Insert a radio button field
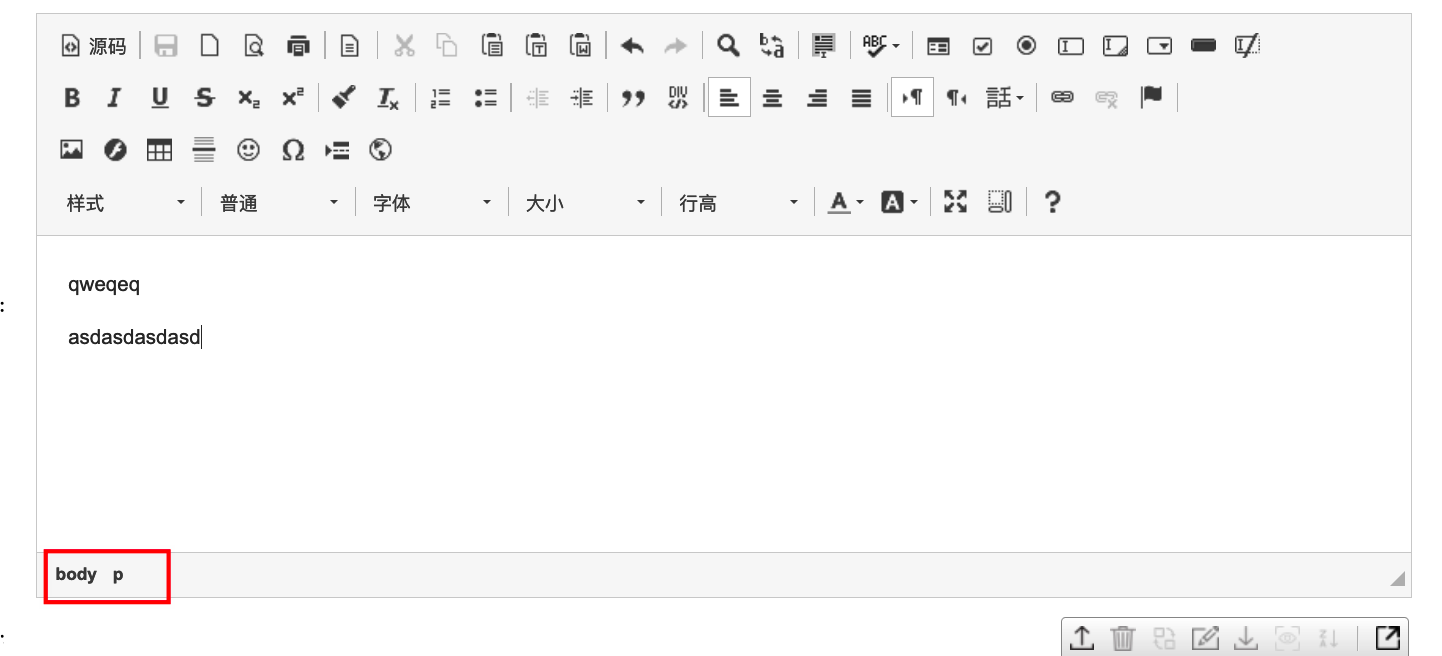 1027,45
